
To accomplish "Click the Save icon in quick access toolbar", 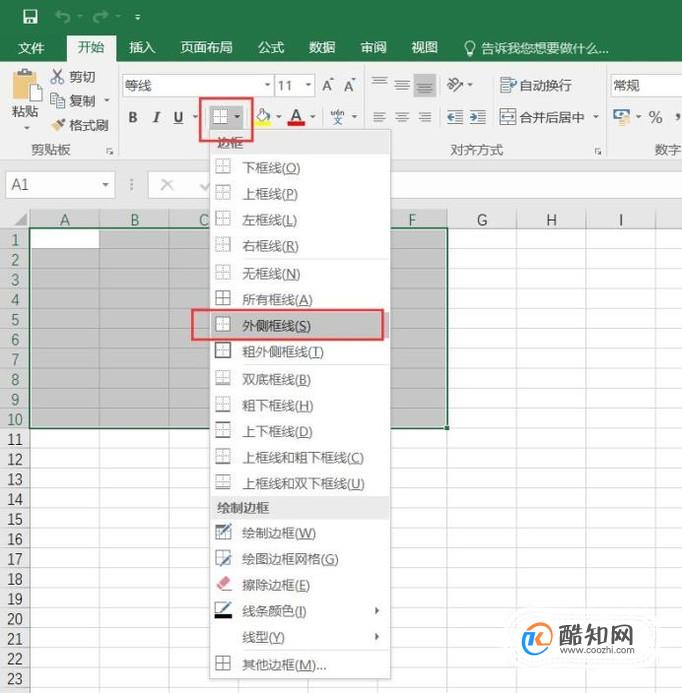I will pos(30,17).
